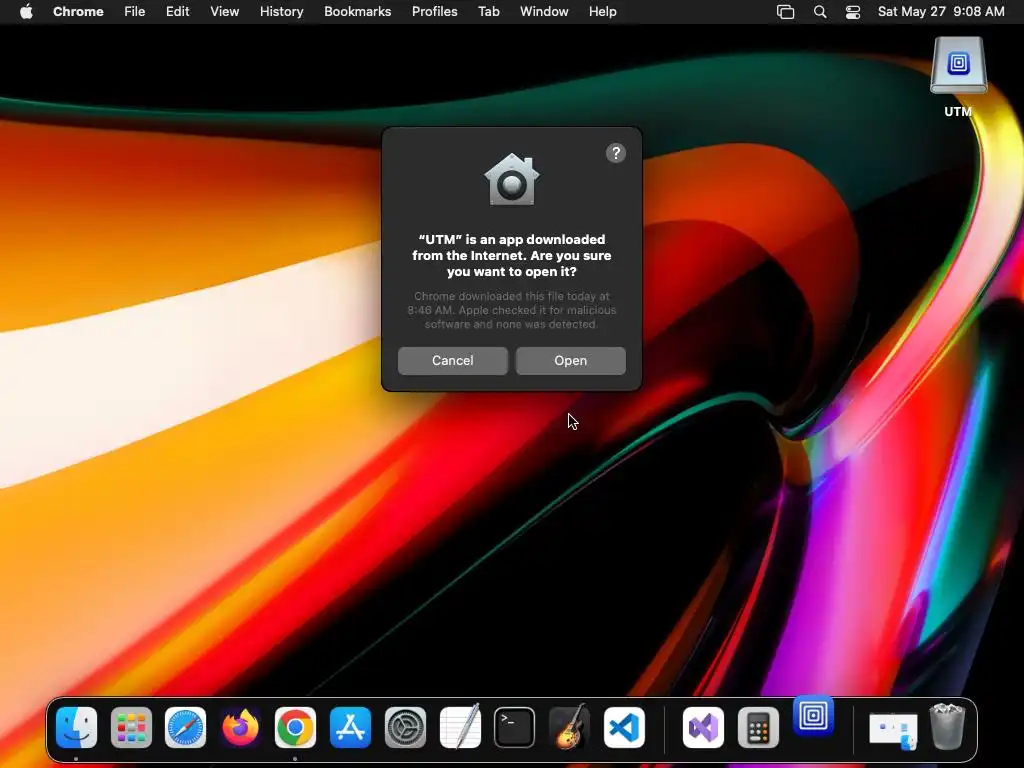1024x768 pixels.
Task: Click the bouncing UTM dock icon
Action: [813, 716]
